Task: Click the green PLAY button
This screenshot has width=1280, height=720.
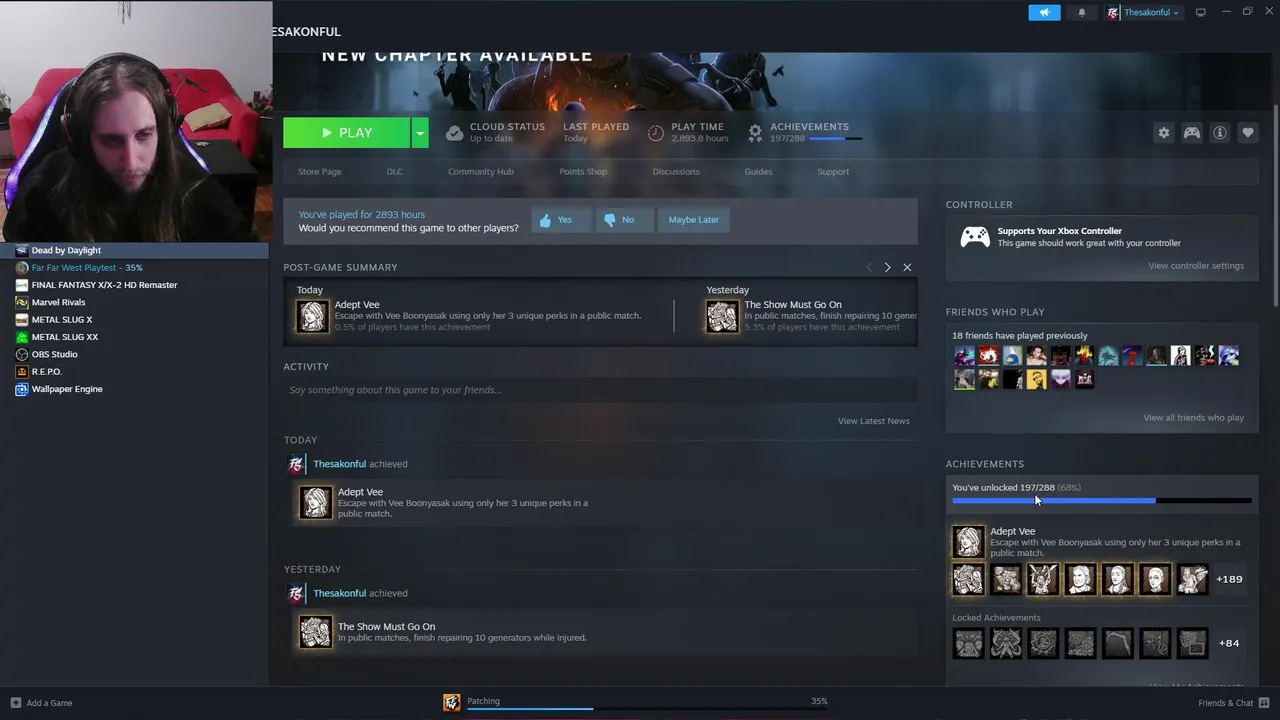Action: click(346, 132)
